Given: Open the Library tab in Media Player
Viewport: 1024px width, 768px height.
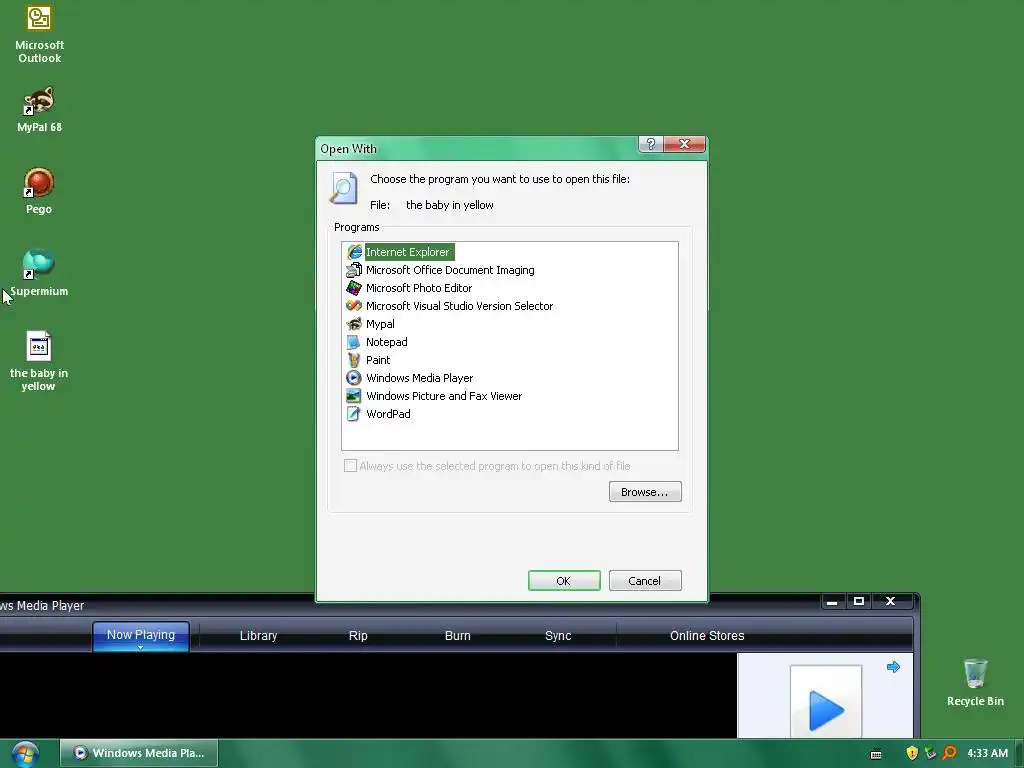Looking at the screenshot, I should (259, 635).
